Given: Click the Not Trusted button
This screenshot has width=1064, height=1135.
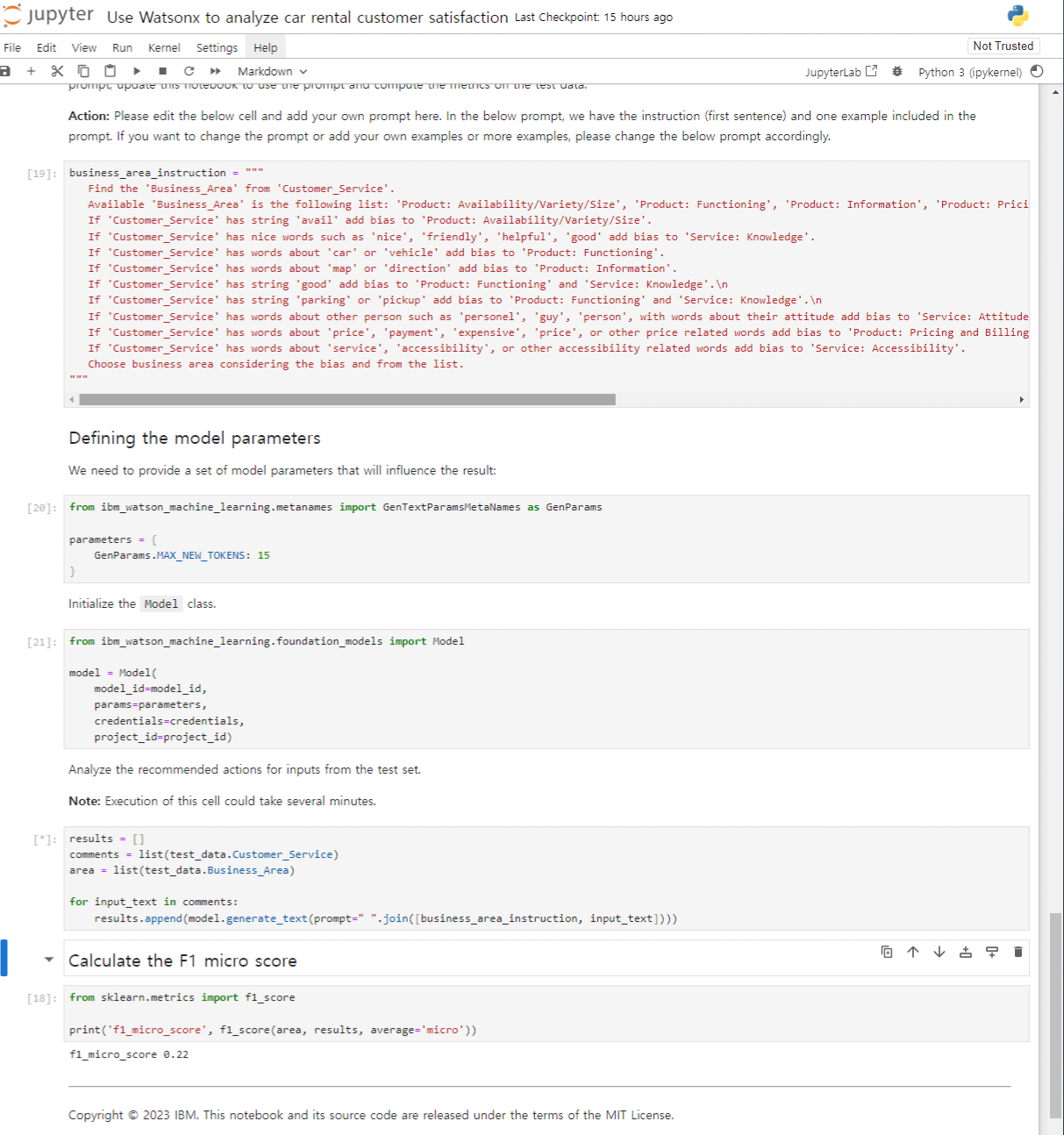Looking at the screenshot, I should point(1003,46).
